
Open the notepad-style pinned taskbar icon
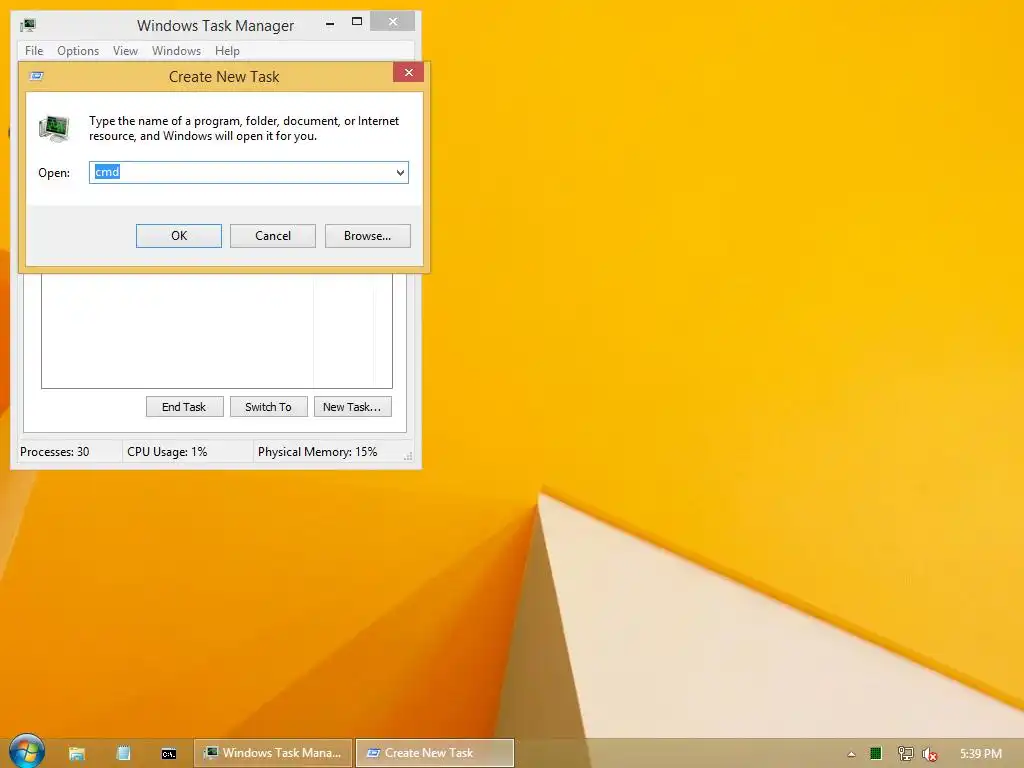click(x=123, y=754)
